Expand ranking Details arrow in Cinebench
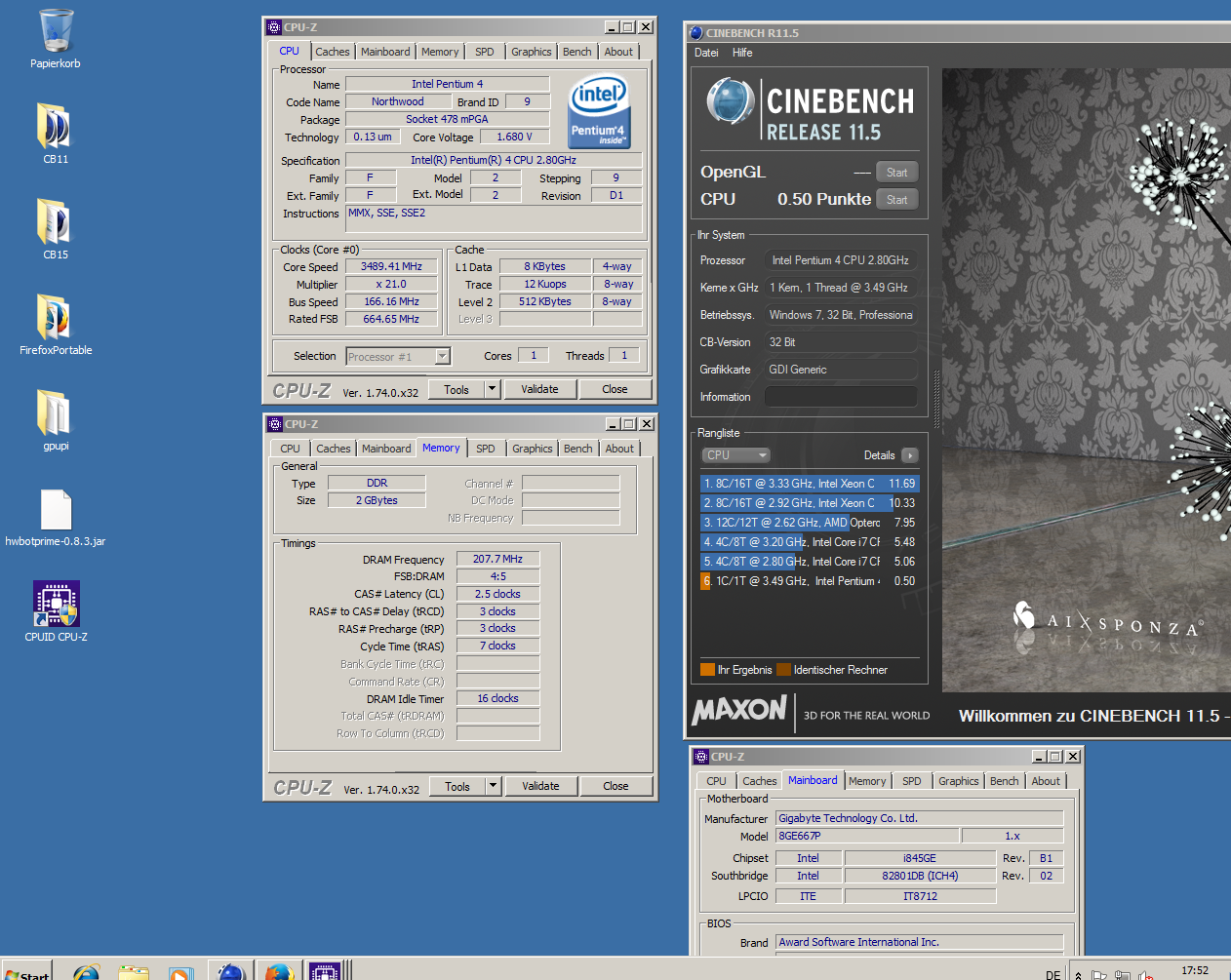 pyautogui.click(x=910, y=455)
